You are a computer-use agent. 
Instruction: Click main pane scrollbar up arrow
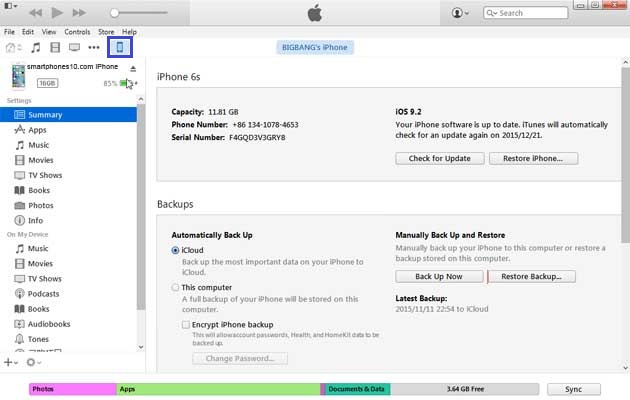(626, 62)
